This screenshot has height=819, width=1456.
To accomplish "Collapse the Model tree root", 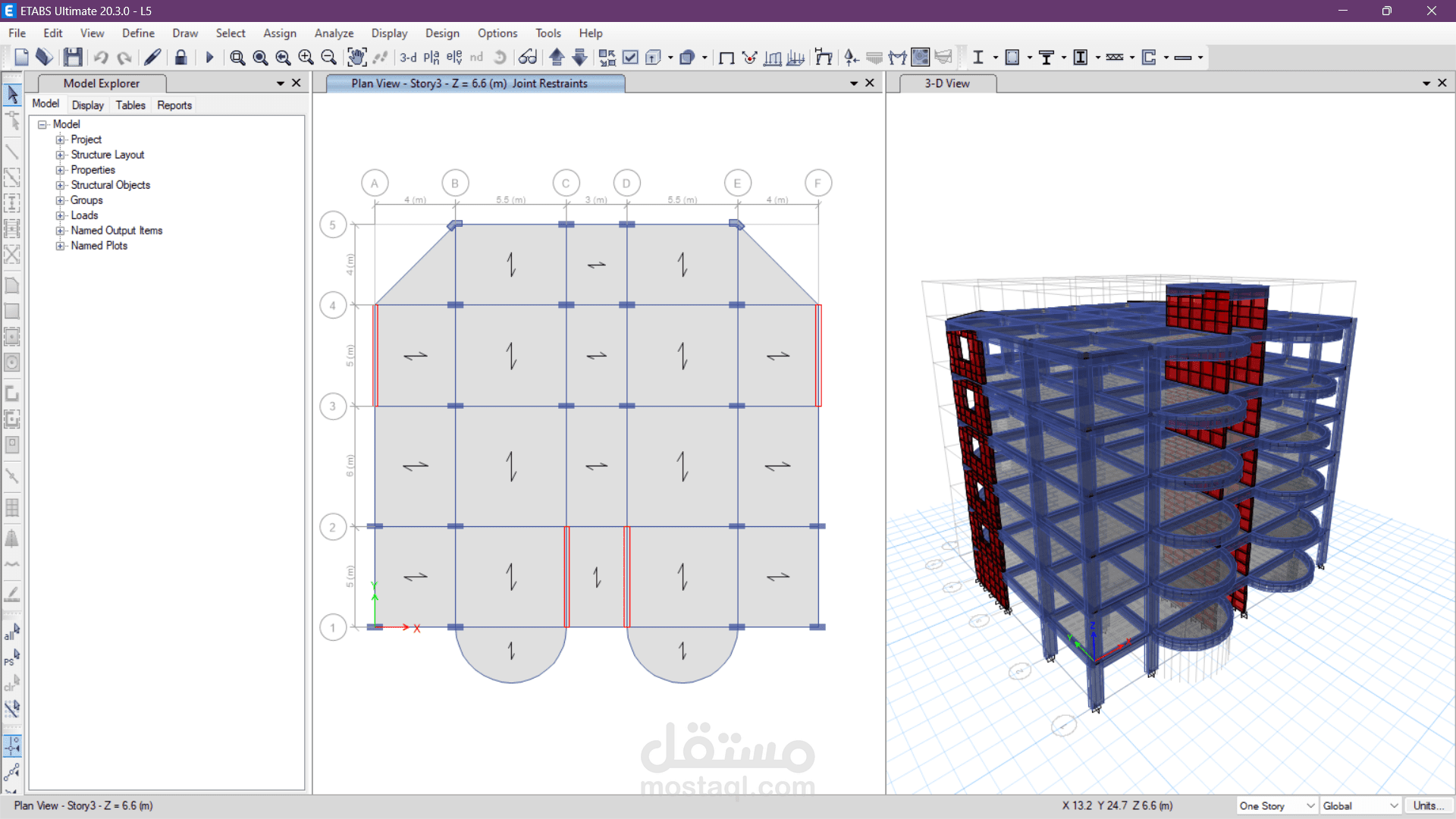I will (x=42, y=124).
